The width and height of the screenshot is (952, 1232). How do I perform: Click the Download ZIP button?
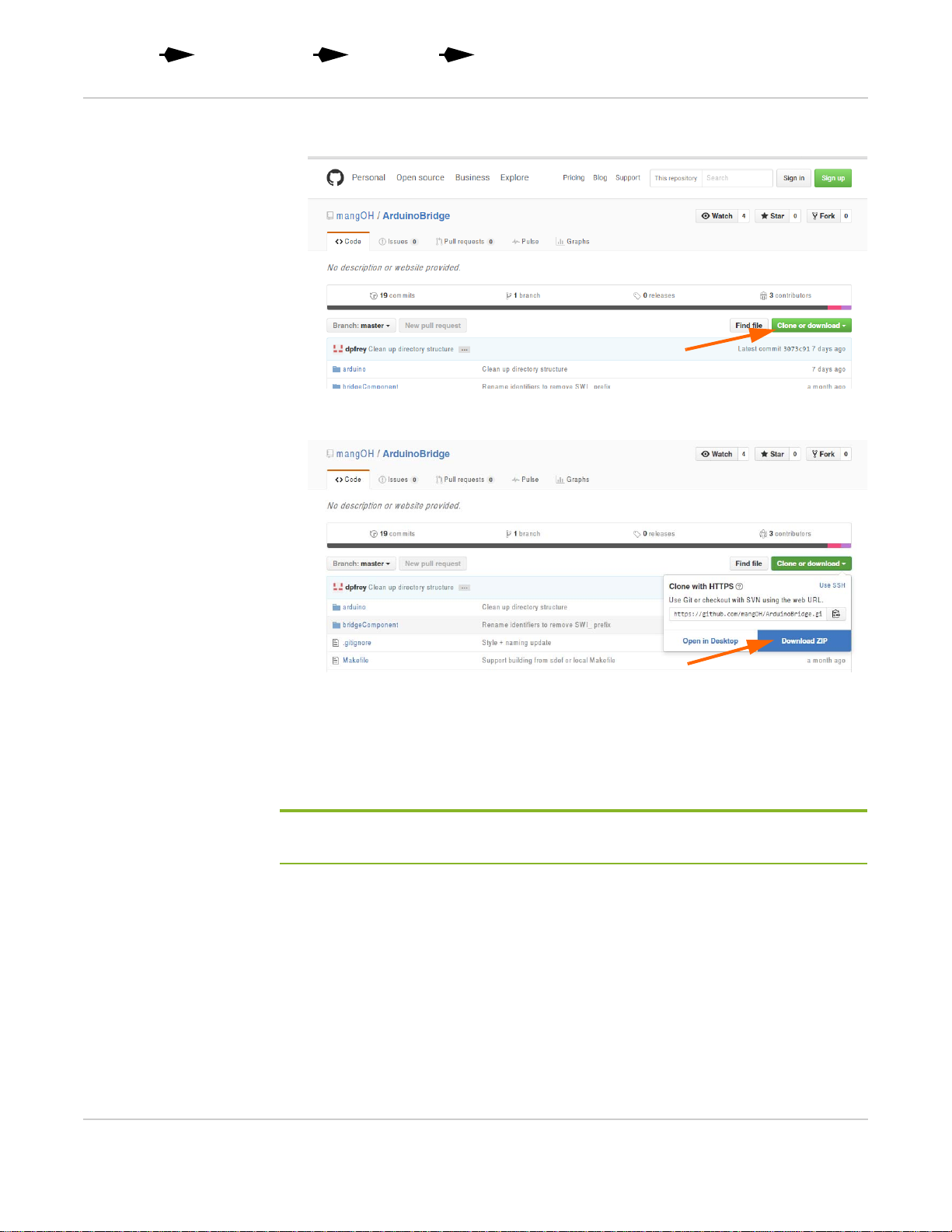coord(804,641)
